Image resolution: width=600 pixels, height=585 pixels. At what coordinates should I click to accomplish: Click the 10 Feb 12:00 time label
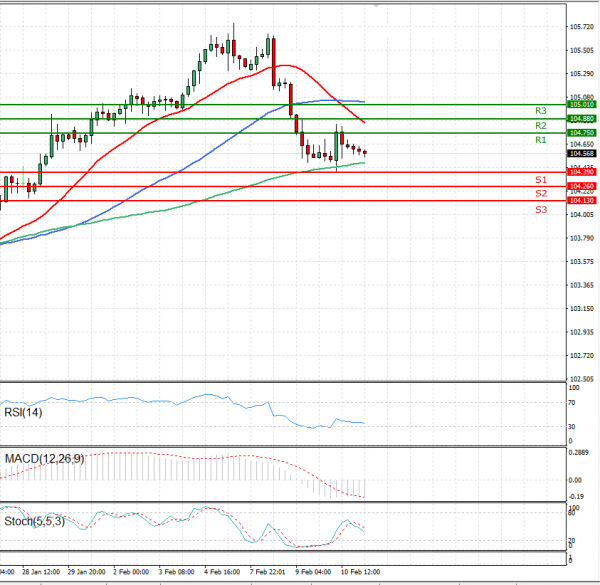coord(360,572)
